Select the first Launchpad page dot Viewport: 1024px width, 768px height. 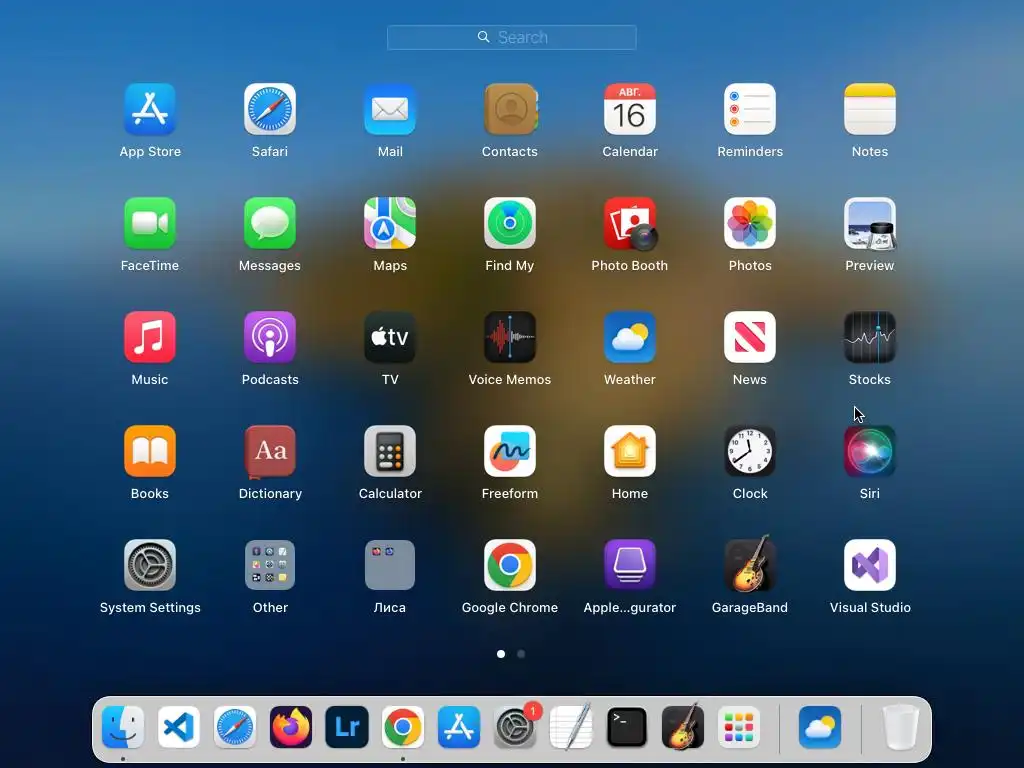click(x=501, y=654)
